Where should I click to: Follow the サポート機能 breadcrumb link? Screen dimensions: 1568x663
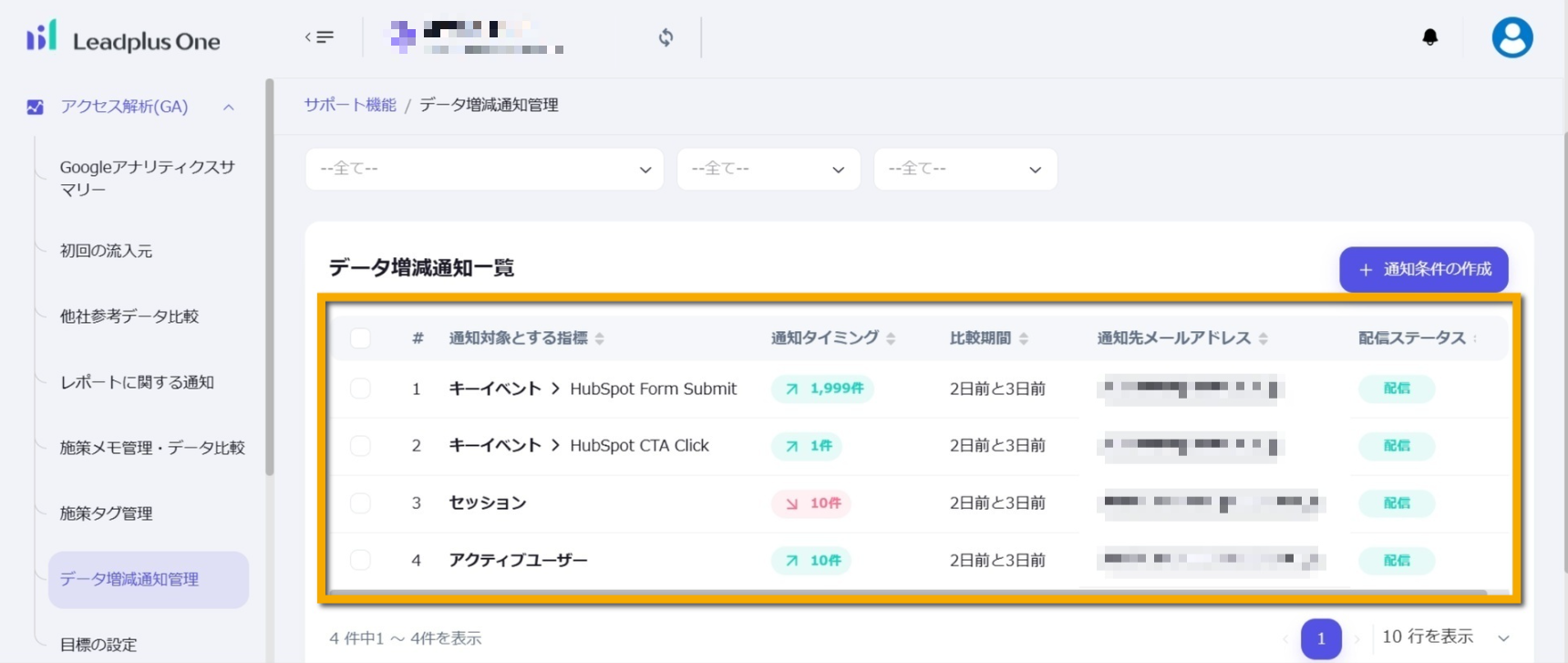click(350, 105)
